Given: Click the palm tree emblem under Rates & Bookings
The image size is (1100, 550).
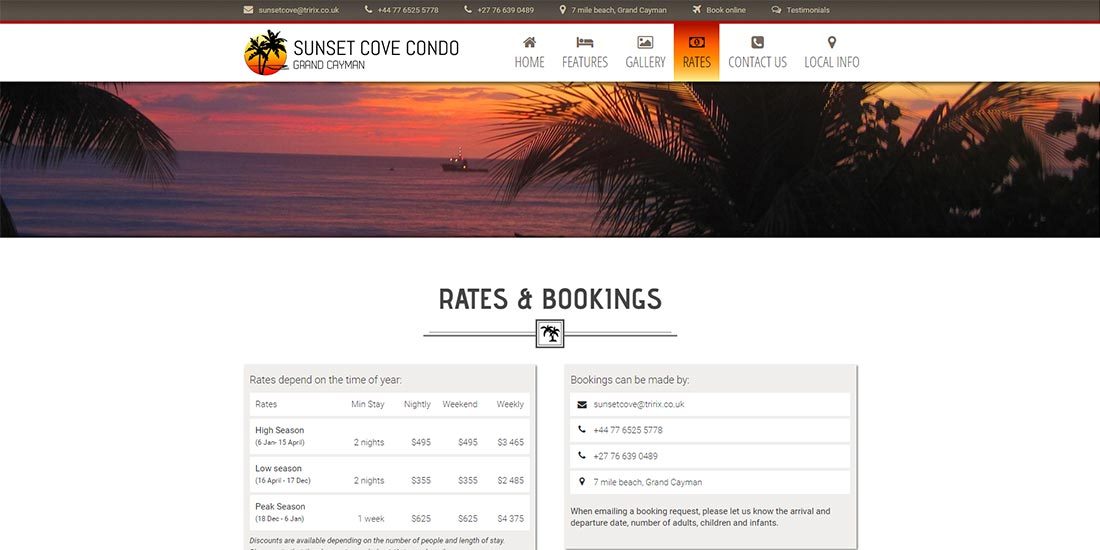Looking at the screenshot, I should (550, 334).
